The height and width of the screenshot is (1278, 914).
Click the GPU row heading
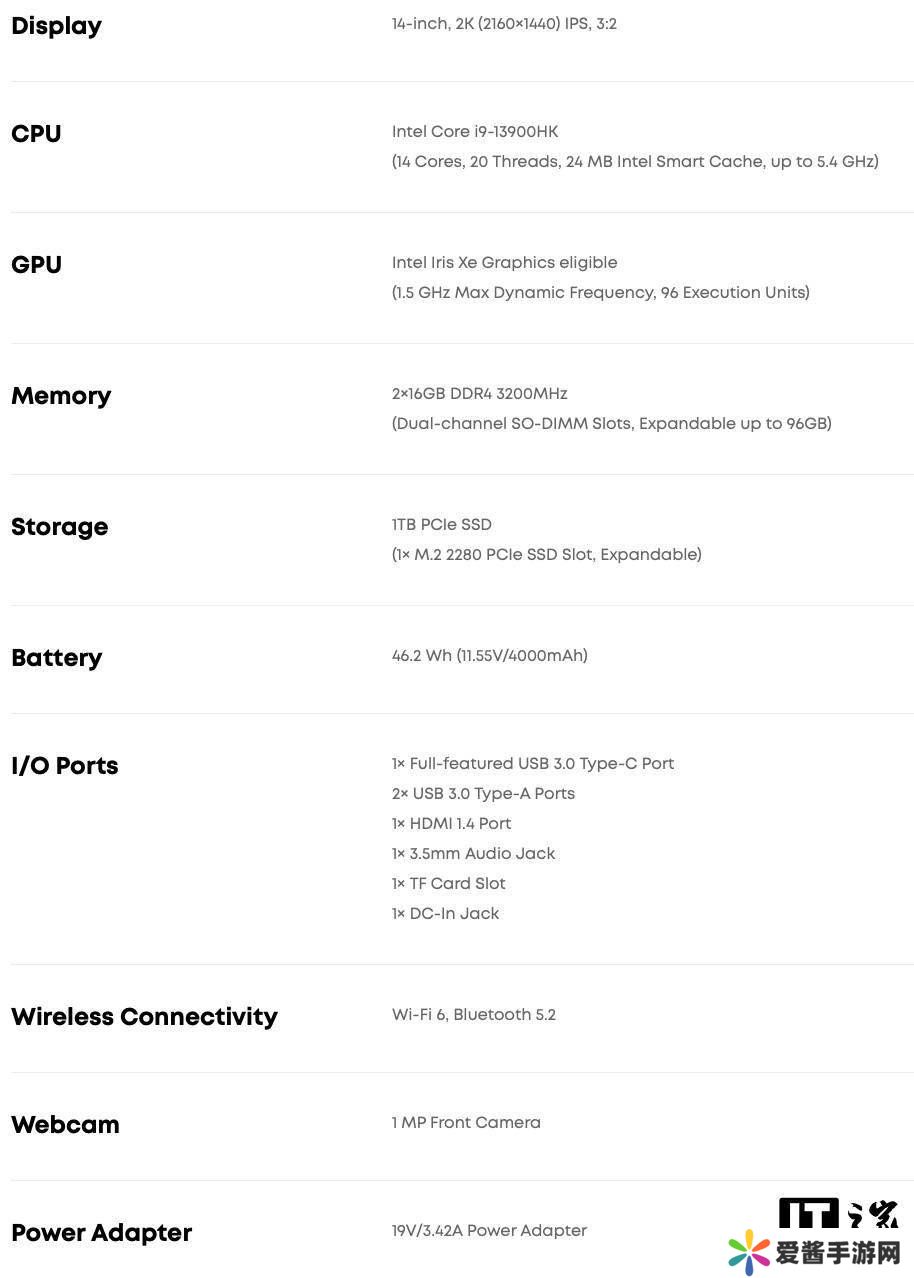[36, 265]
